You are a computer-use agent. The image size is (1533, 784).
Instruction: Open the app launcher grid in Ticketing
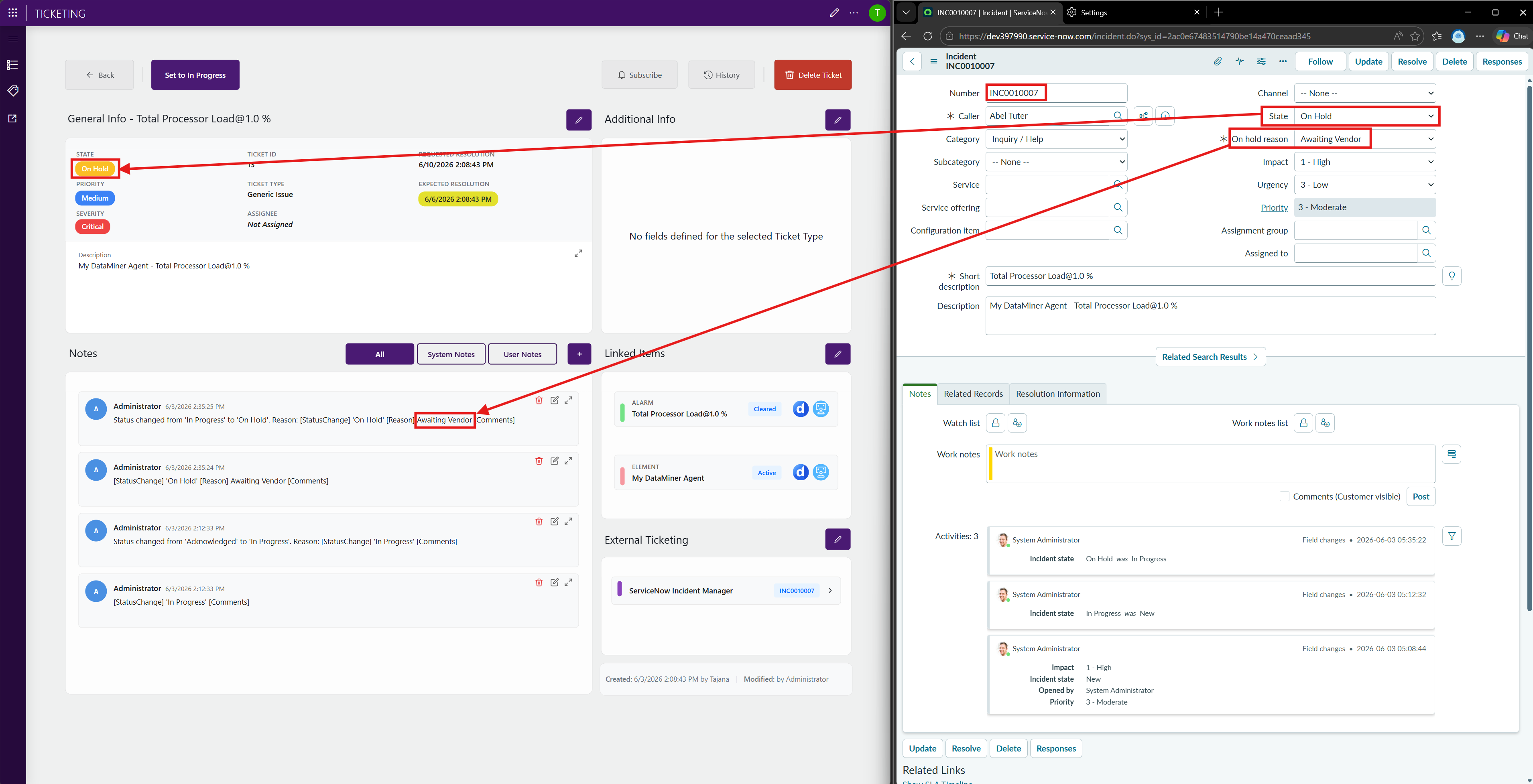pos(12,13)
